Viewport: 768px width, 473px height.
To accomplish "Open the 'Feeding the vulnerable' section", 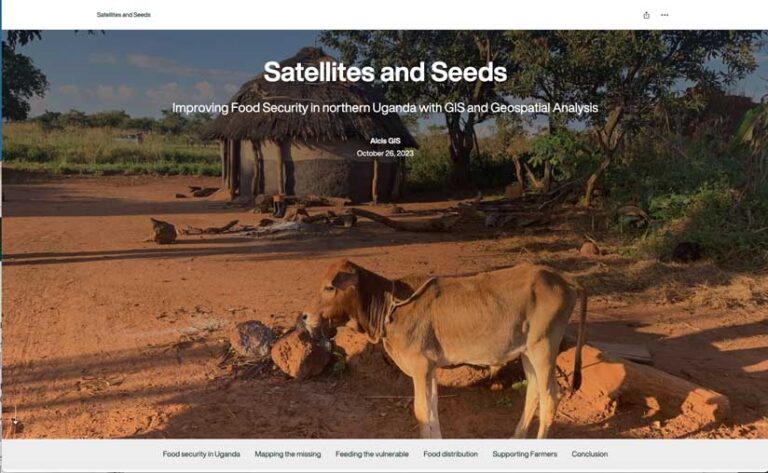I will click(372, 454).
